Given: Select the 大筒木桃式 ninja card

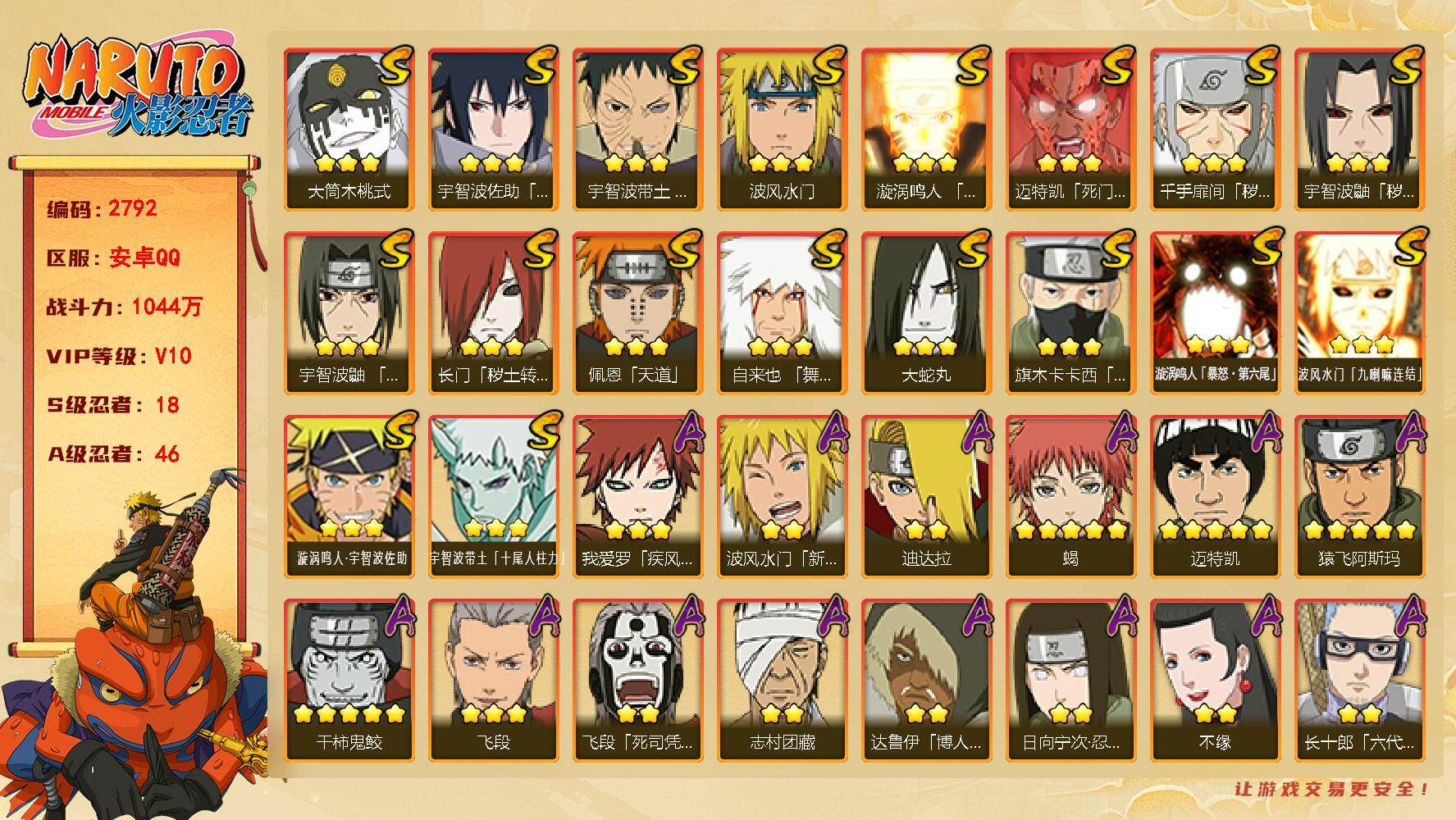Looking at the screenshot, I should click(x=349, y=130).
